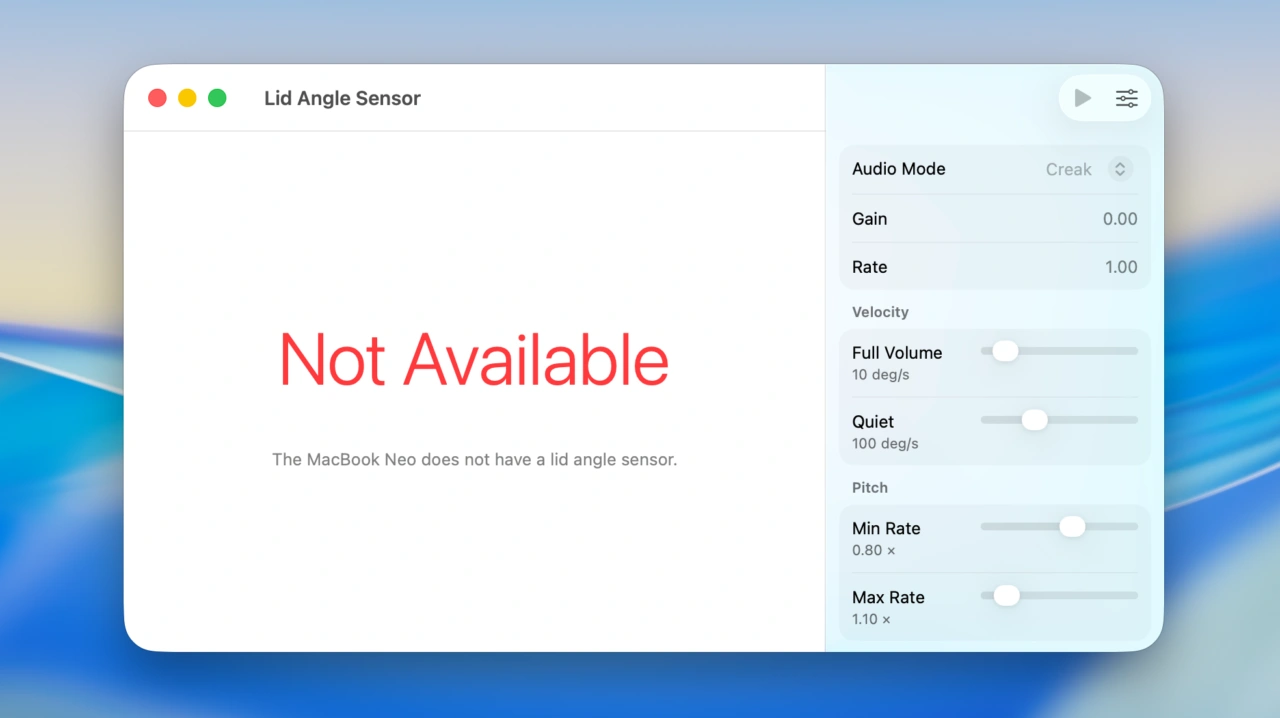The image size is (1280, 718).
Task: Move the Quiet velocity slider
Action: click(x=1034, y=420)
